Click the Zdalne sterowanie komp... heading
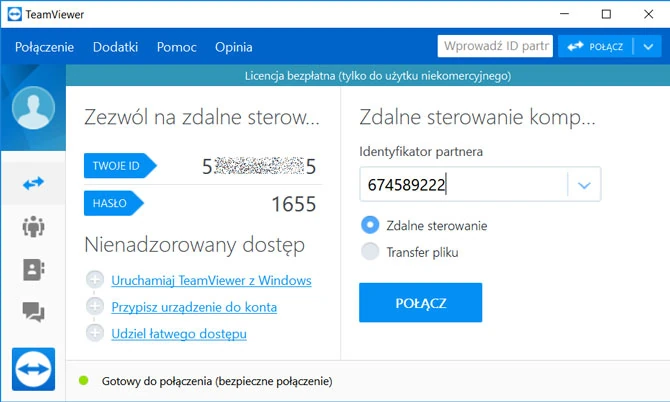Viewport: 670px width, 402px height. [477, 117]
